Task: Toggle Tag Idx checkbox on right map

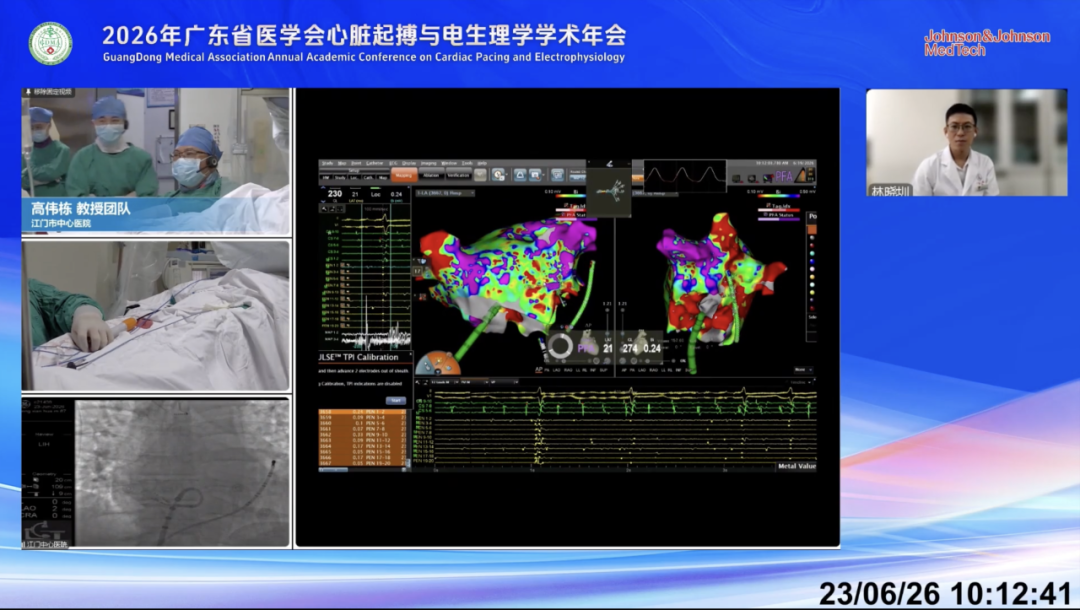Action: 769,205
